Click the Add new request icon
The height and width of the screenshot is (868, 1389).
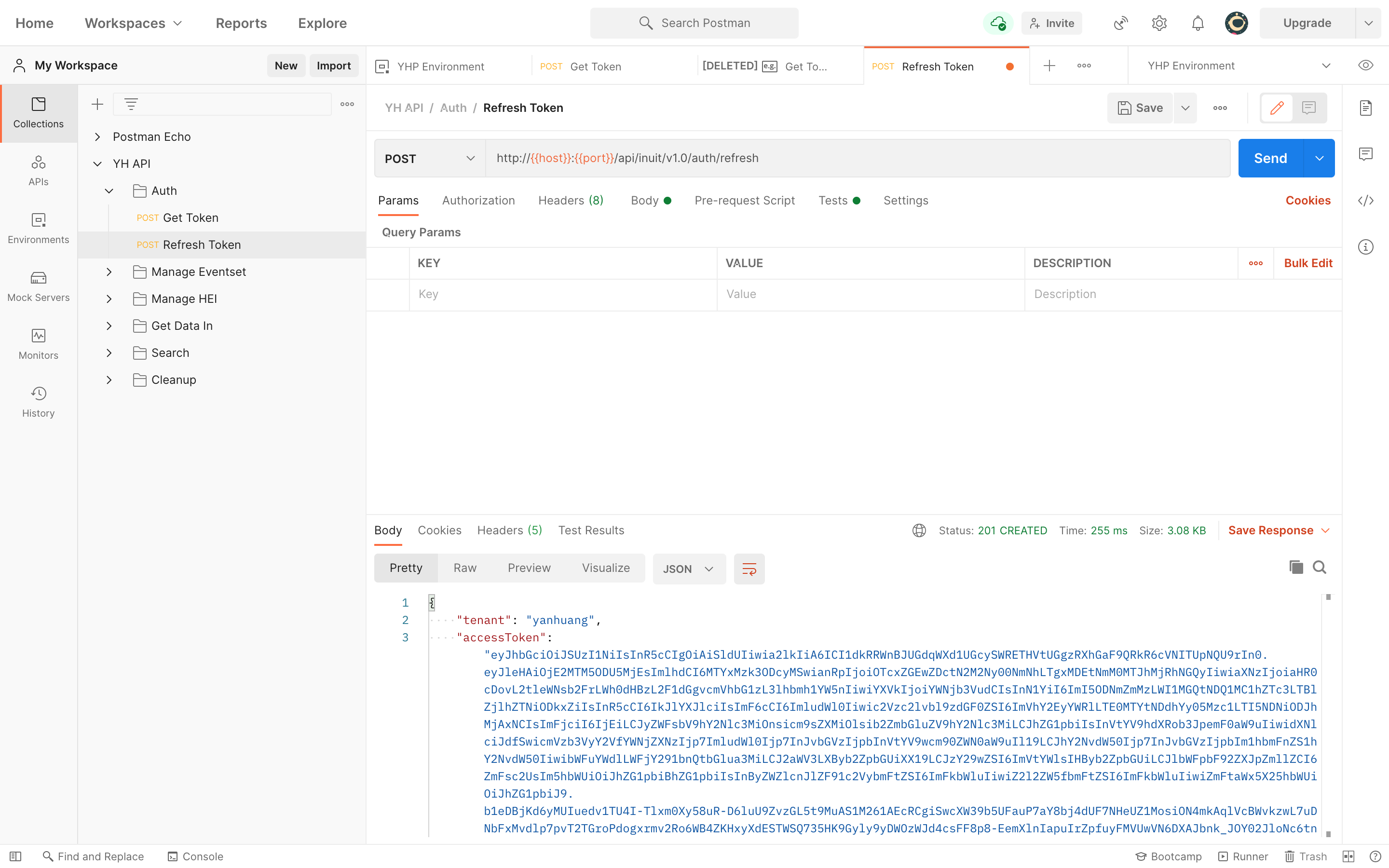(1049, 64)
